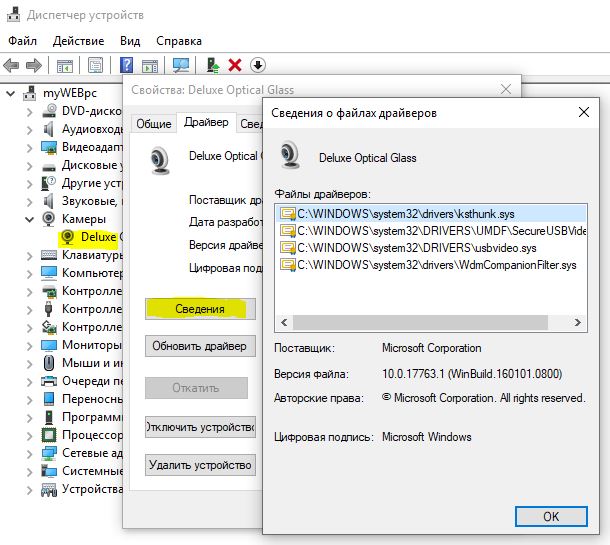Image resolution: width=610 pixels, height=545 pixels.
Task: Expand the Видеоадаптеры category
Action: pyautogui.click(x=29, y=148)
